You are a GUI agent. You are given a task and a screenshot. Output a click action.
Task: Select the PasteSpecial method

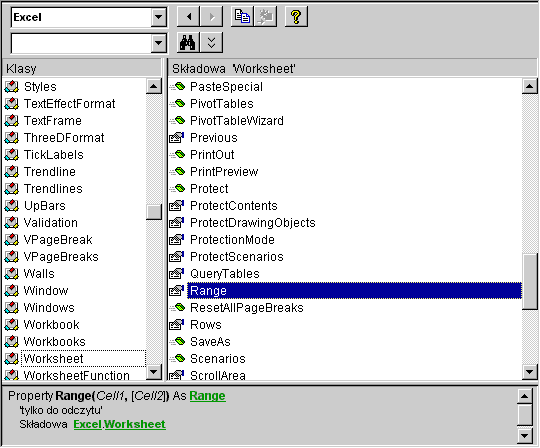[226, 87]
